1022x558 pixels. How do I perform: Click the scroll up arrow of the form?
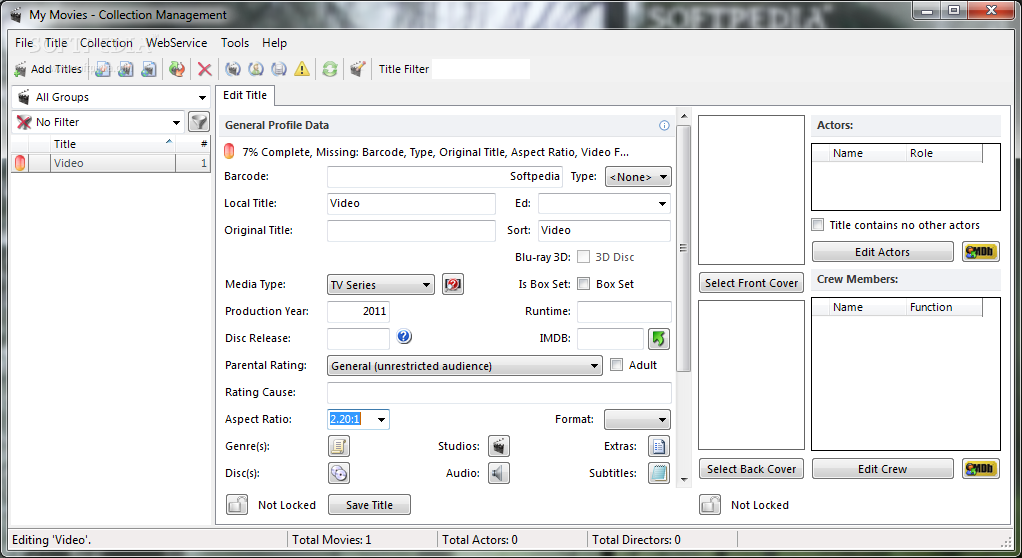(684, 117)
